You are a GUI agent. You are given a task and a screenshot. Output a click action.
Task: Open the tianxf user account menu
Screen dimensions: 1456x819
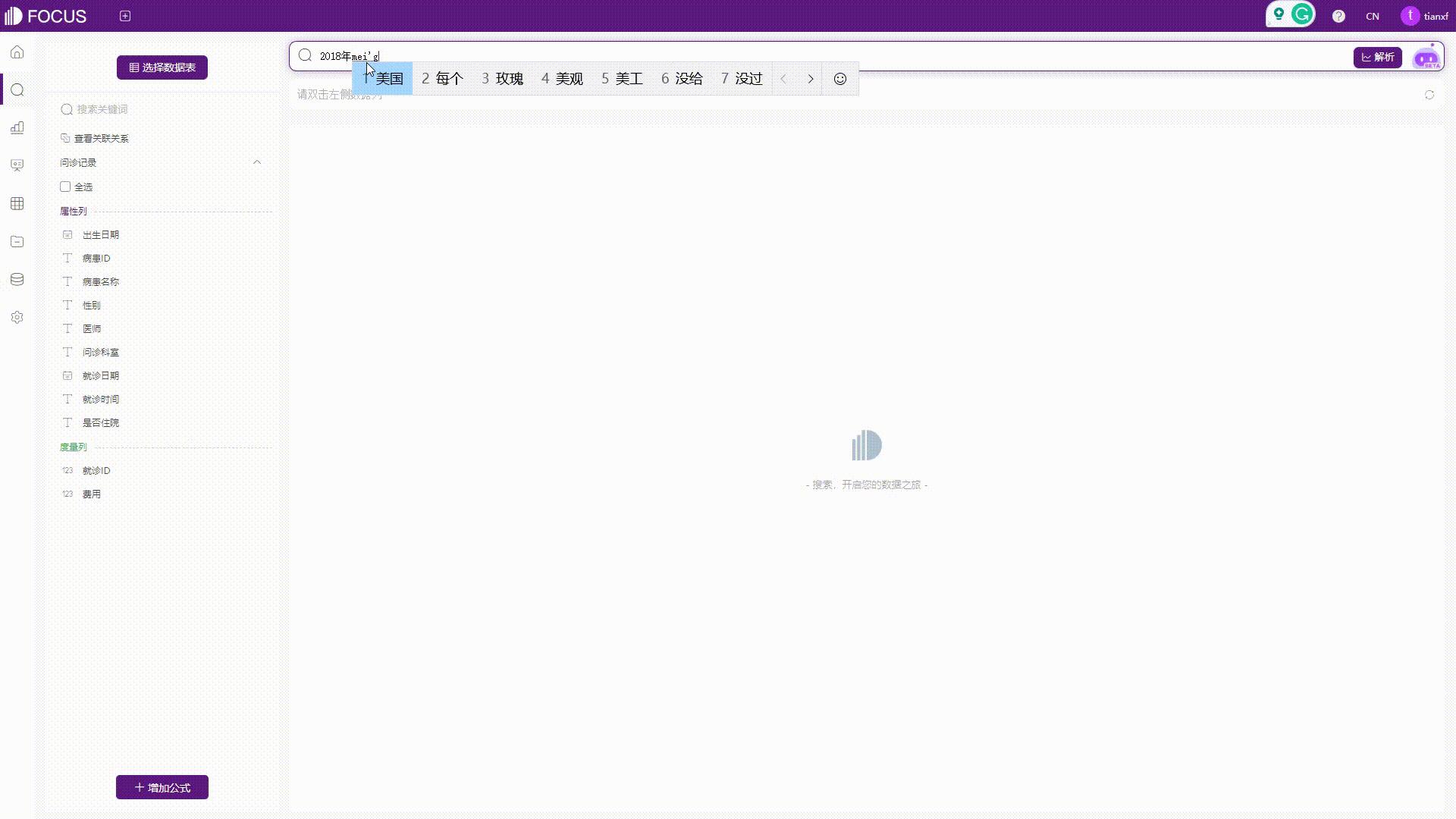1425,16
